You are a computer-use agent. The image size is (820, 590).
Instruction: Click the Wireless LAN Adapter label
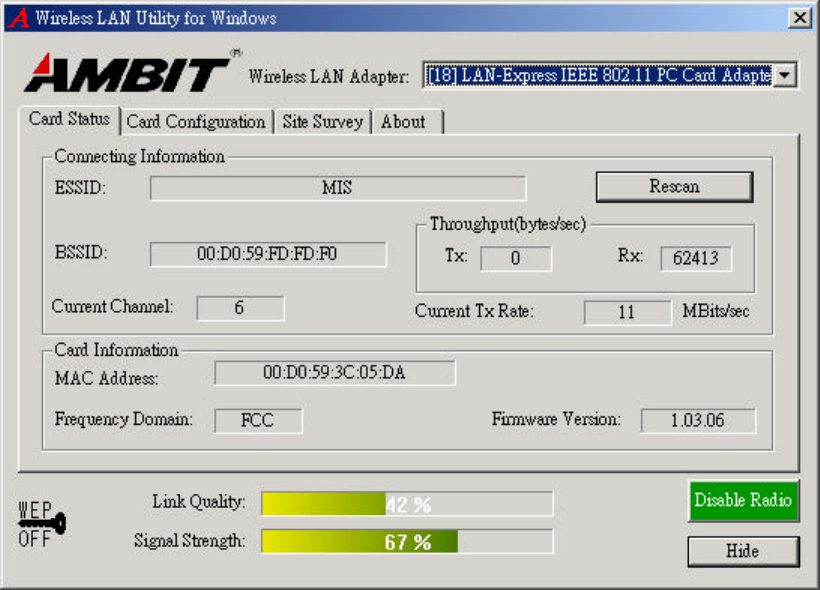click(x=328, y=77)
